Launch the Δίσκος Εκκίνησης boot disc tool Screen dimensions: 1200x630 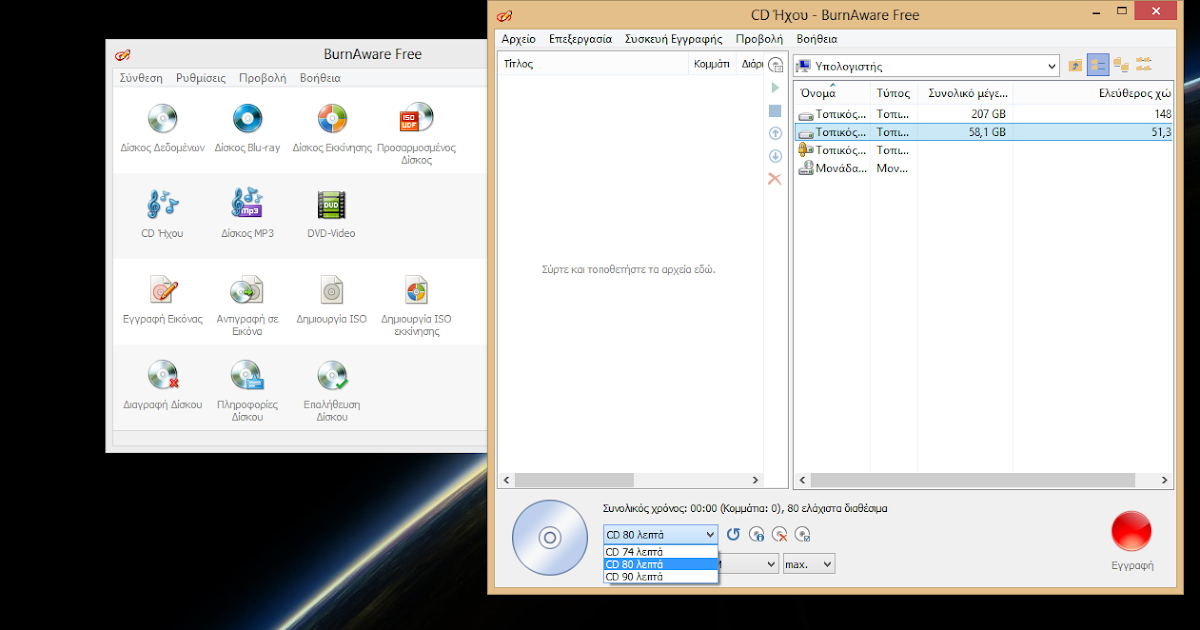[332, 128]
